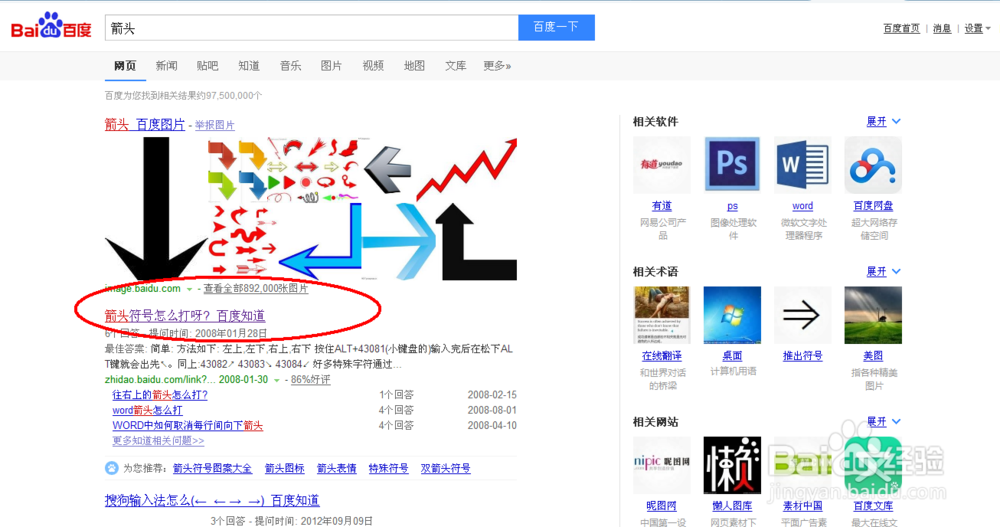The width and height of the screenshot is (1000, 527).
Task: Open the 搜狗输入法怎么 百度知道 result
Action: click(212, 500)
